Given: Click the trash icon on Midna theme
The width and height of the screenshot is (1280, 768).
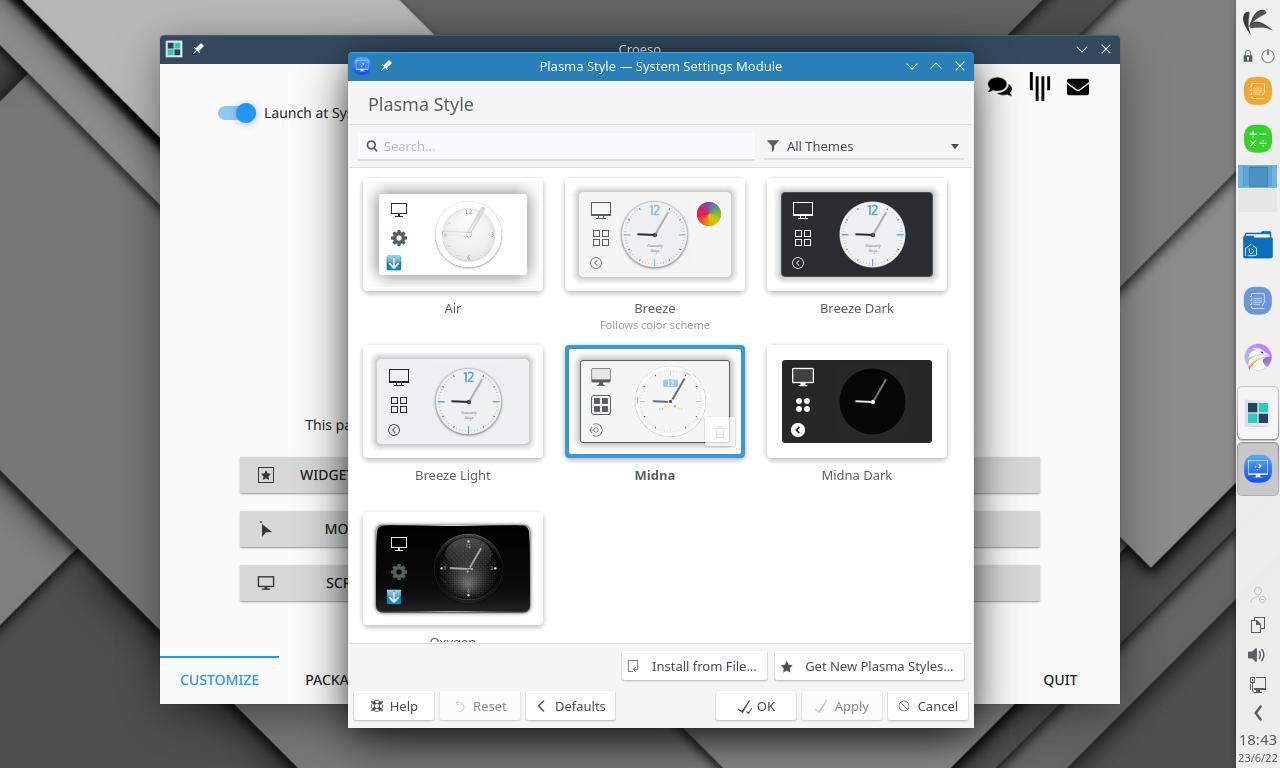Looking at the screenshot, I should click(719, 432).
